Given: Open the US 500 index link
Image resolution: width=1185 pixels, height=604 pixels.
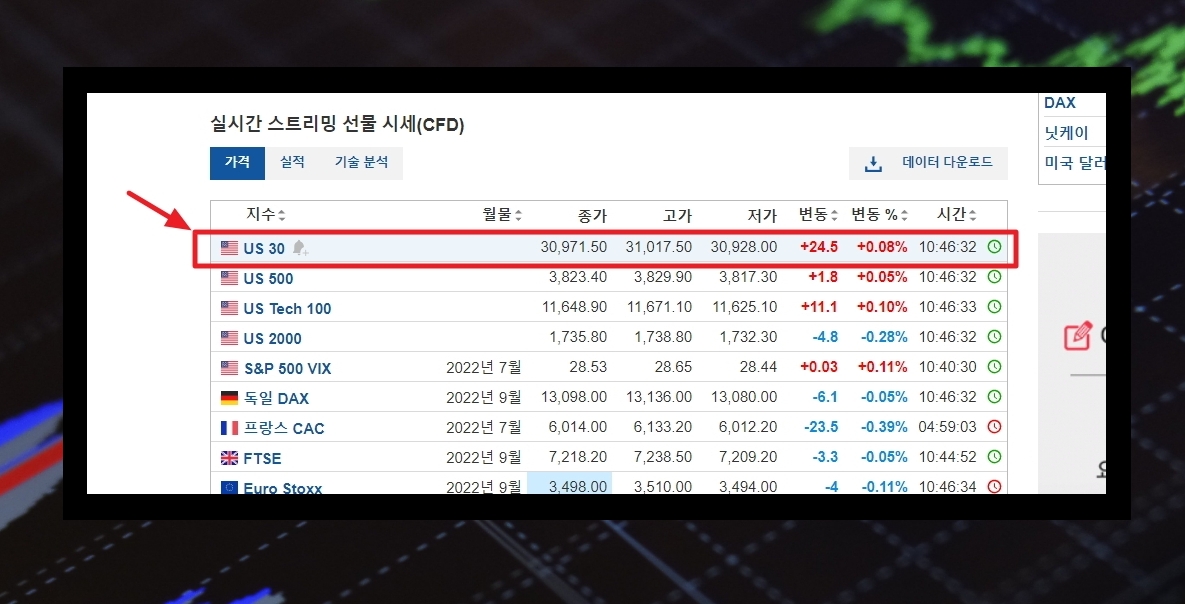Looking at the screenshot, I should pos(268,279).
